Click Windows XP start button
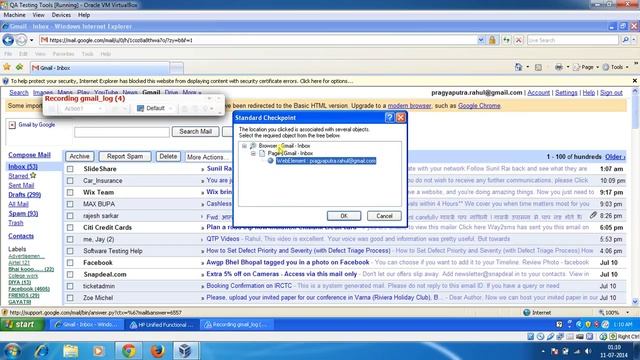Viewport: 640px width, 360px height. pyautogui.click(x=22, y=324)
